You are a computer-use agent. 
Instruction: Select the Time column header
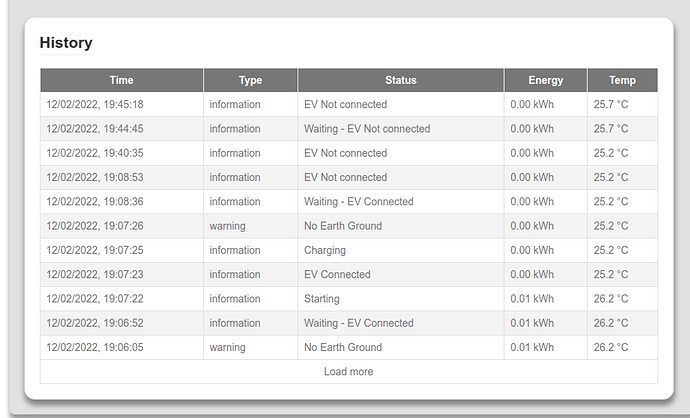point(121,80)
